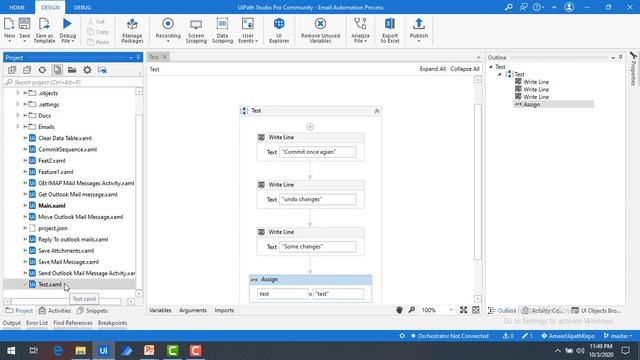Click the Windows Start button
This screenshot has width=640, height=360.
[x=11, y=351]
